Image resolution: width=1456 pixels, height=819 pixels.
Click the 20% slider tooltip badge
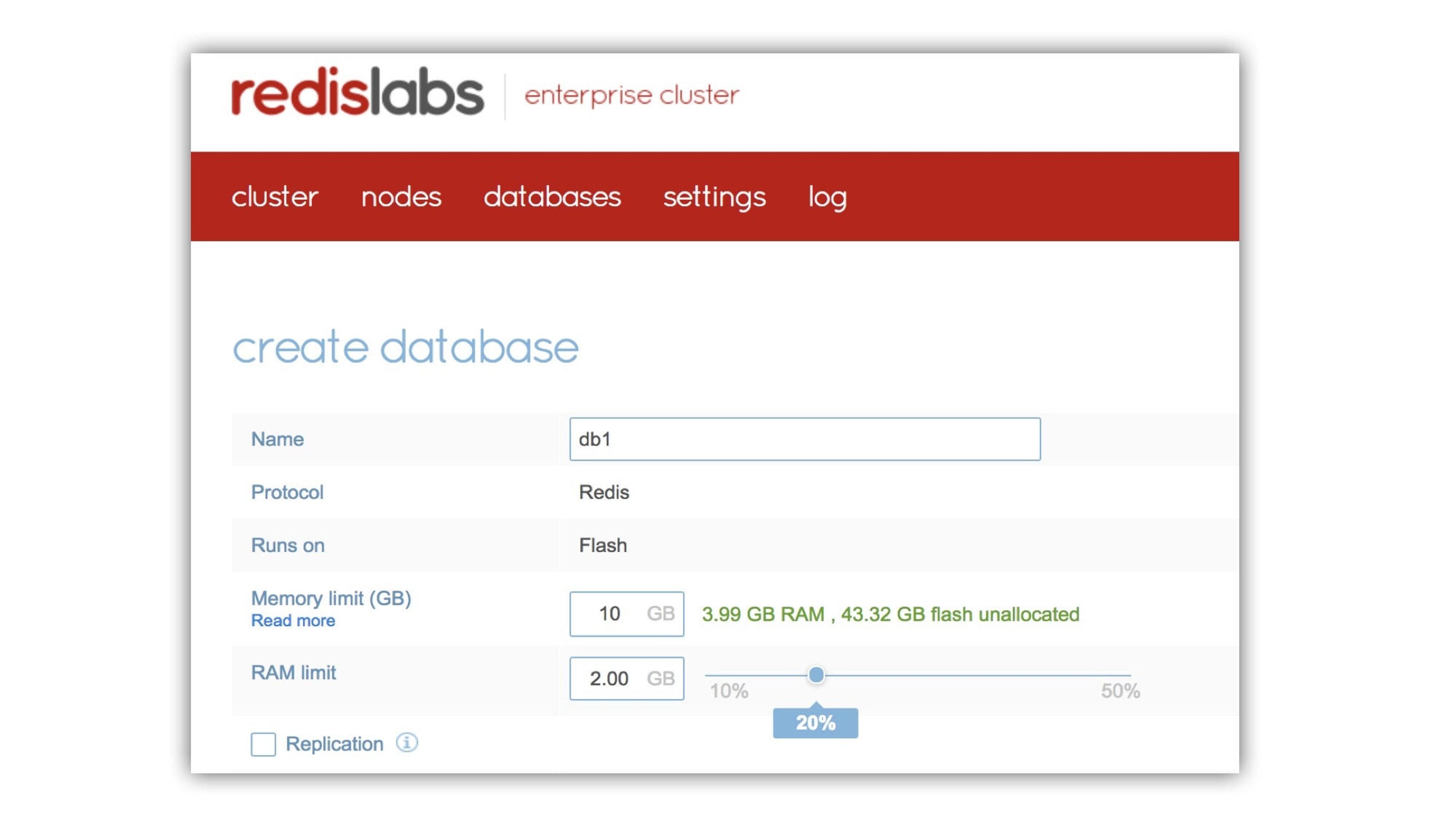pos(815,722)
